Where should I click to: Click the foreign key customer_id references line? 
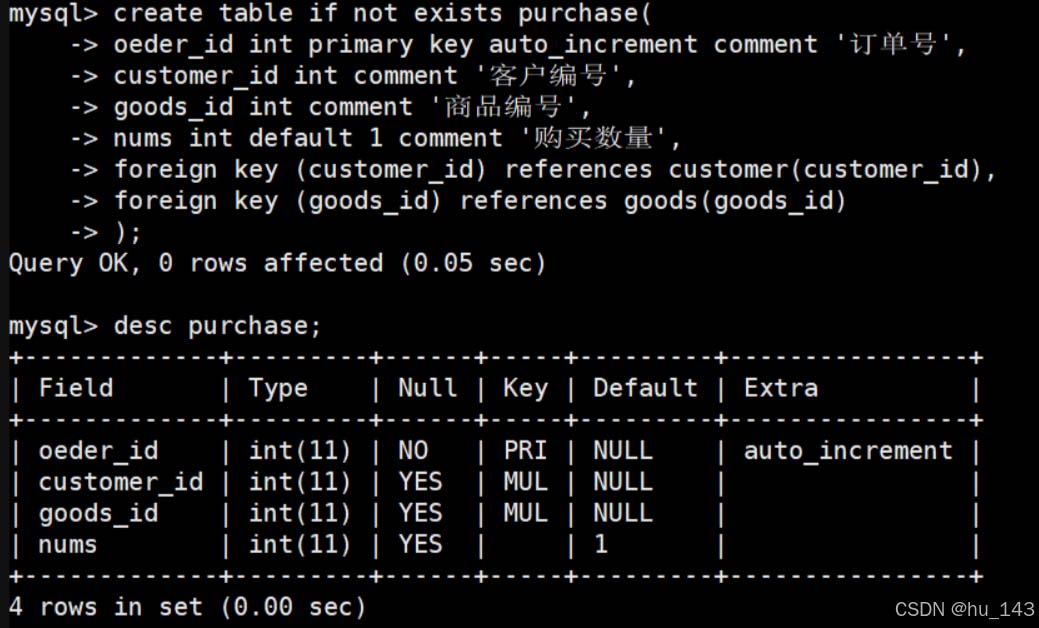click(x=533, y=170)
